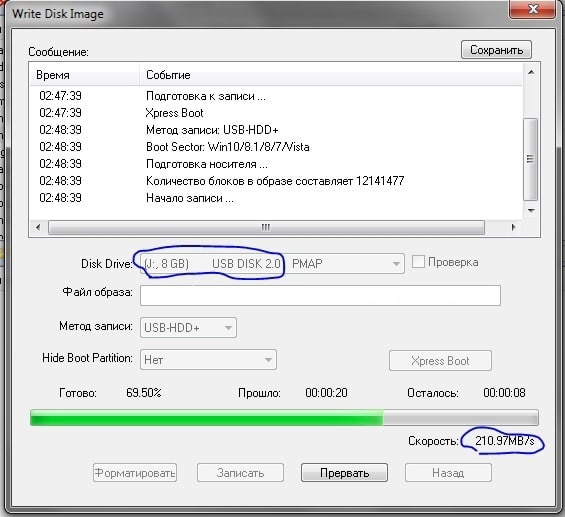Click the horizontal scroll right arrow
The height and width of the screenshot is (517, 565).
click(513, 227)
